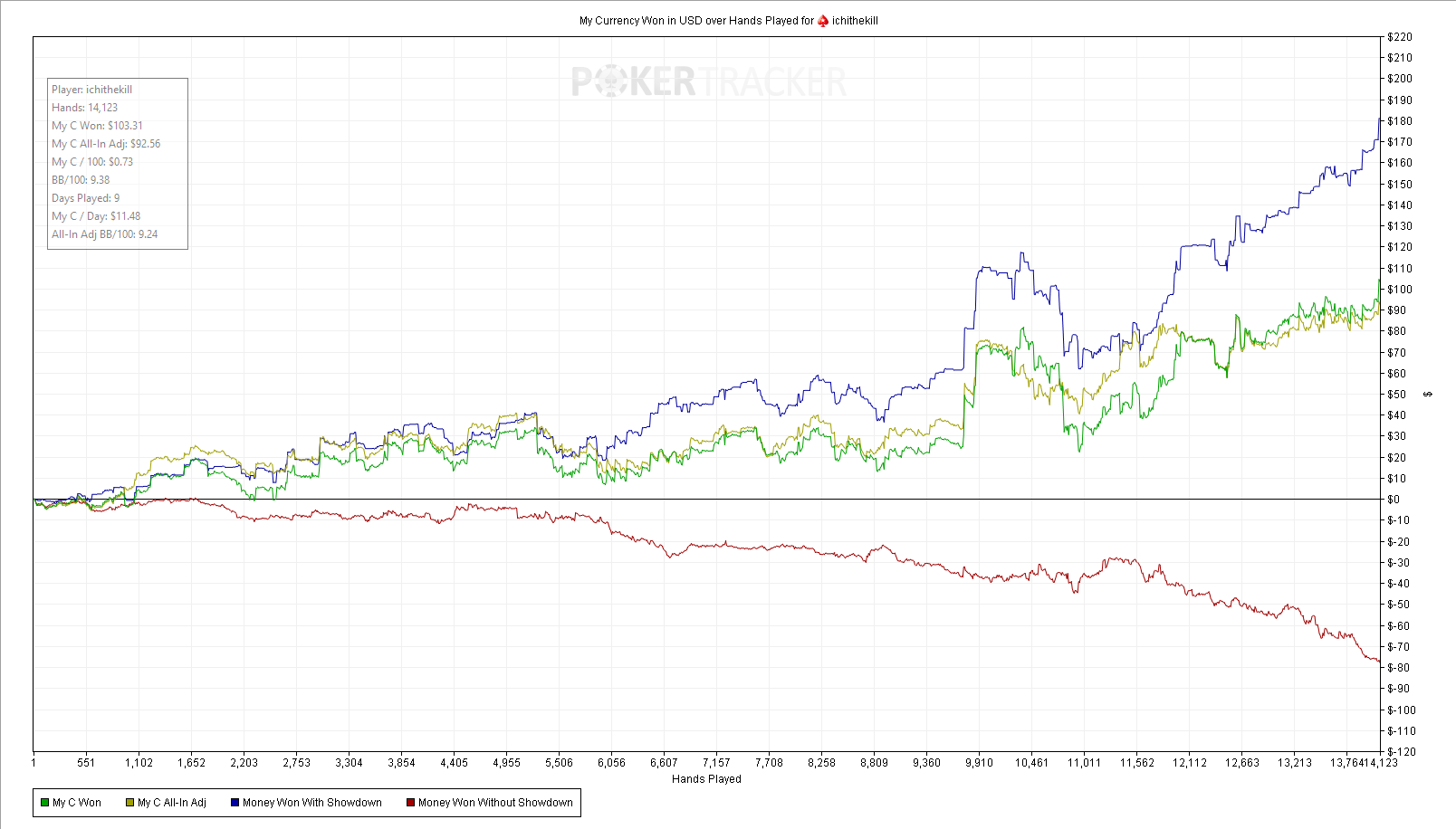The width and height of the screenshot is (1456, 829).
Task: Click the green My C Won legend swatch
Action: pyautogui.click(x=44, y=803)
